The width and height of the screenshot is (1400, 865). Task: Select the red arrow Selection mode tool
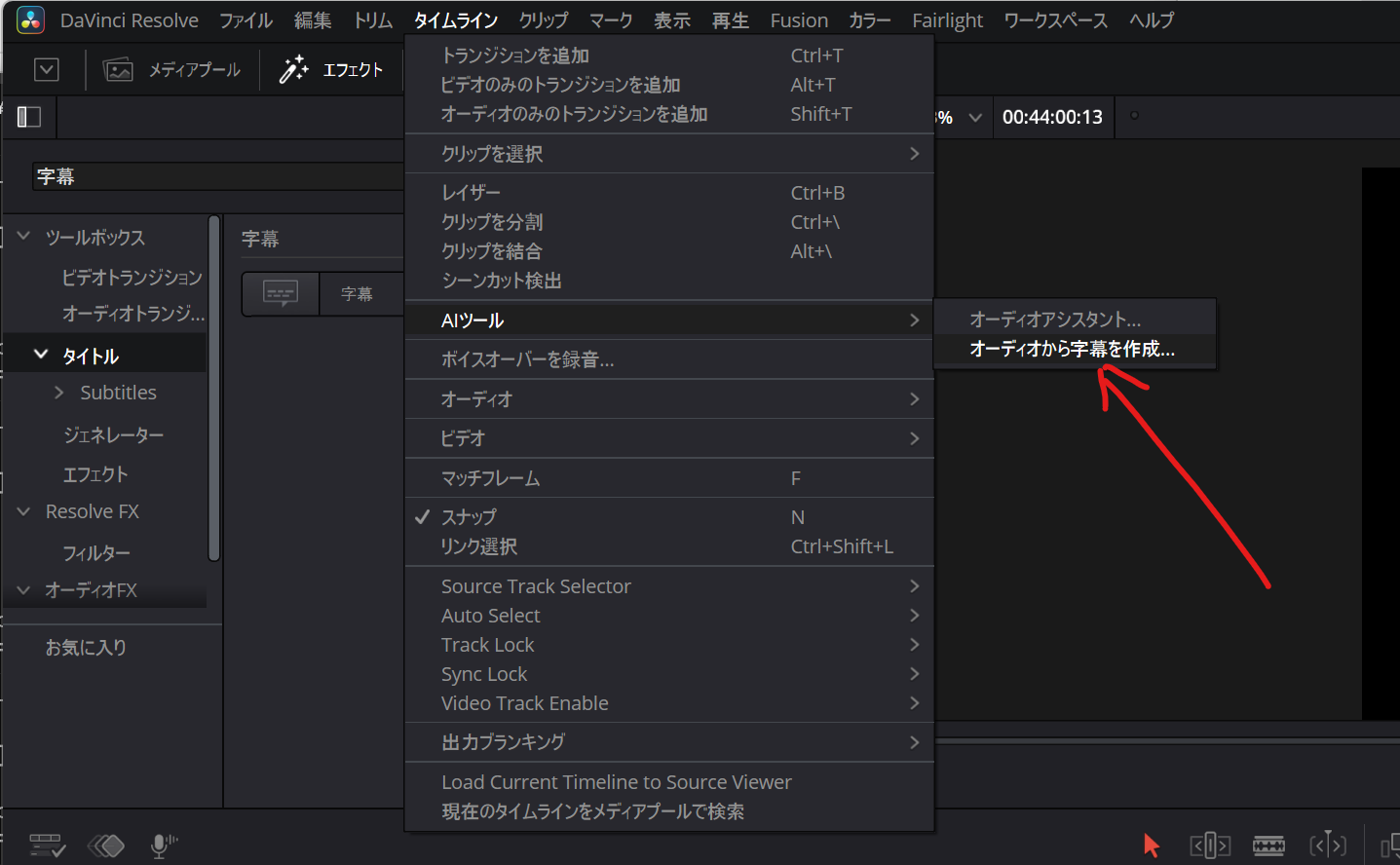(1151, 845)
